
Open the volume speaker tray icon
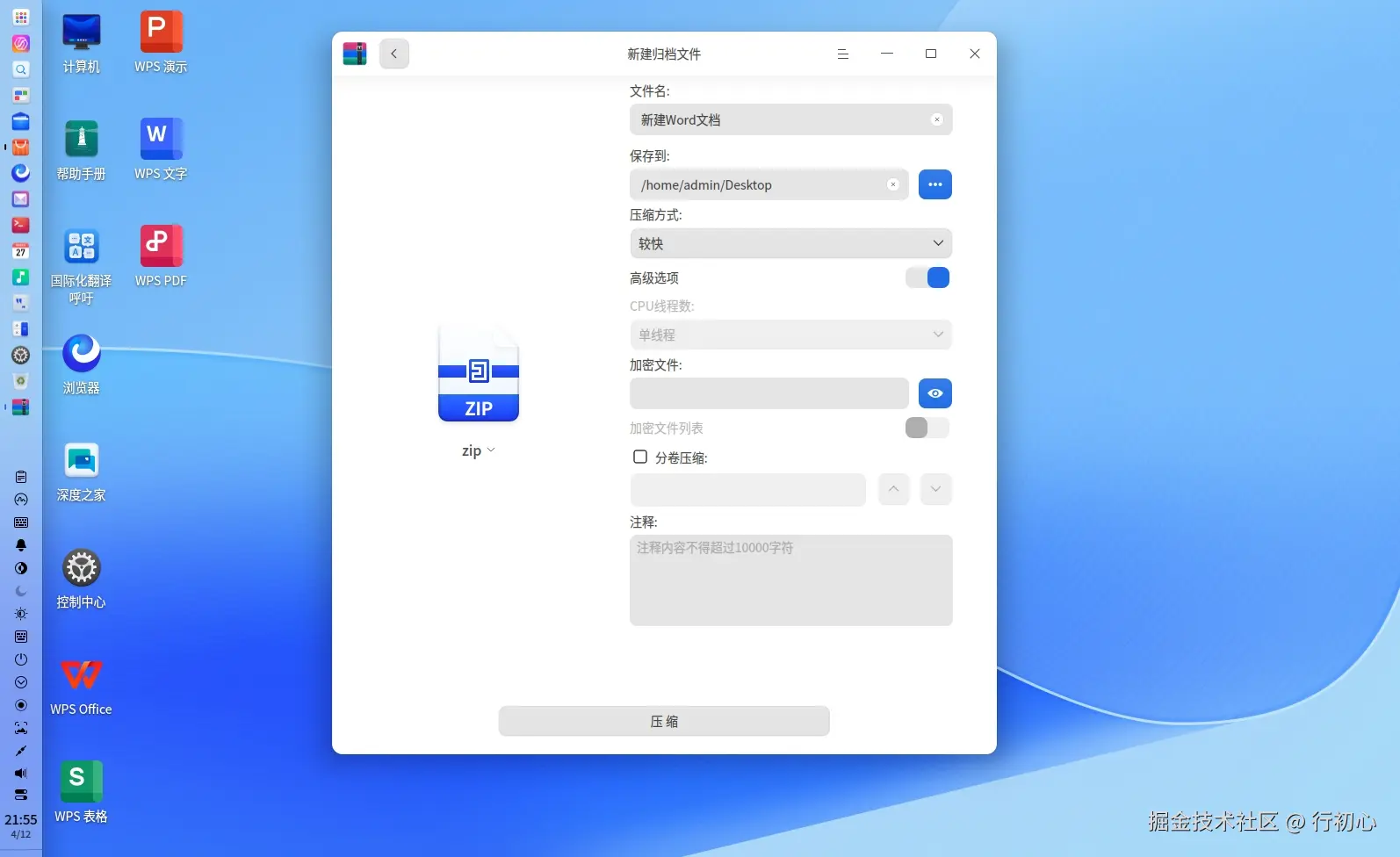pos(21,774)
